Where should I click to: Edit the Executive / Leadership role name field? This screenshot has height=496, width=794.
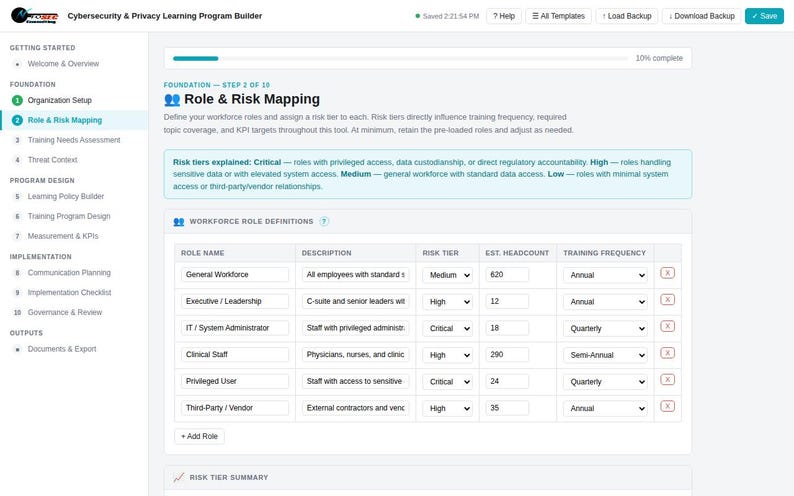[235, 301]
